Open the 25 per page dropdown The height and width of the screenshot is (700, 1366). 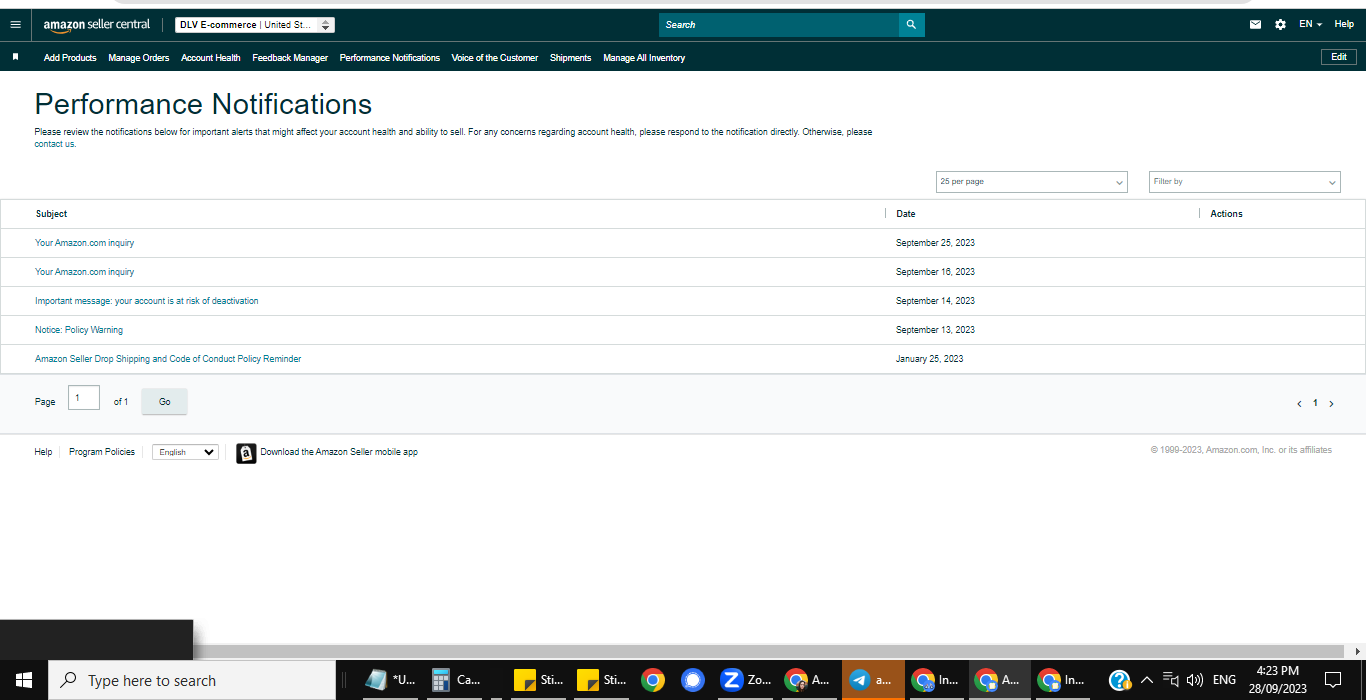tap(1031, 182)
